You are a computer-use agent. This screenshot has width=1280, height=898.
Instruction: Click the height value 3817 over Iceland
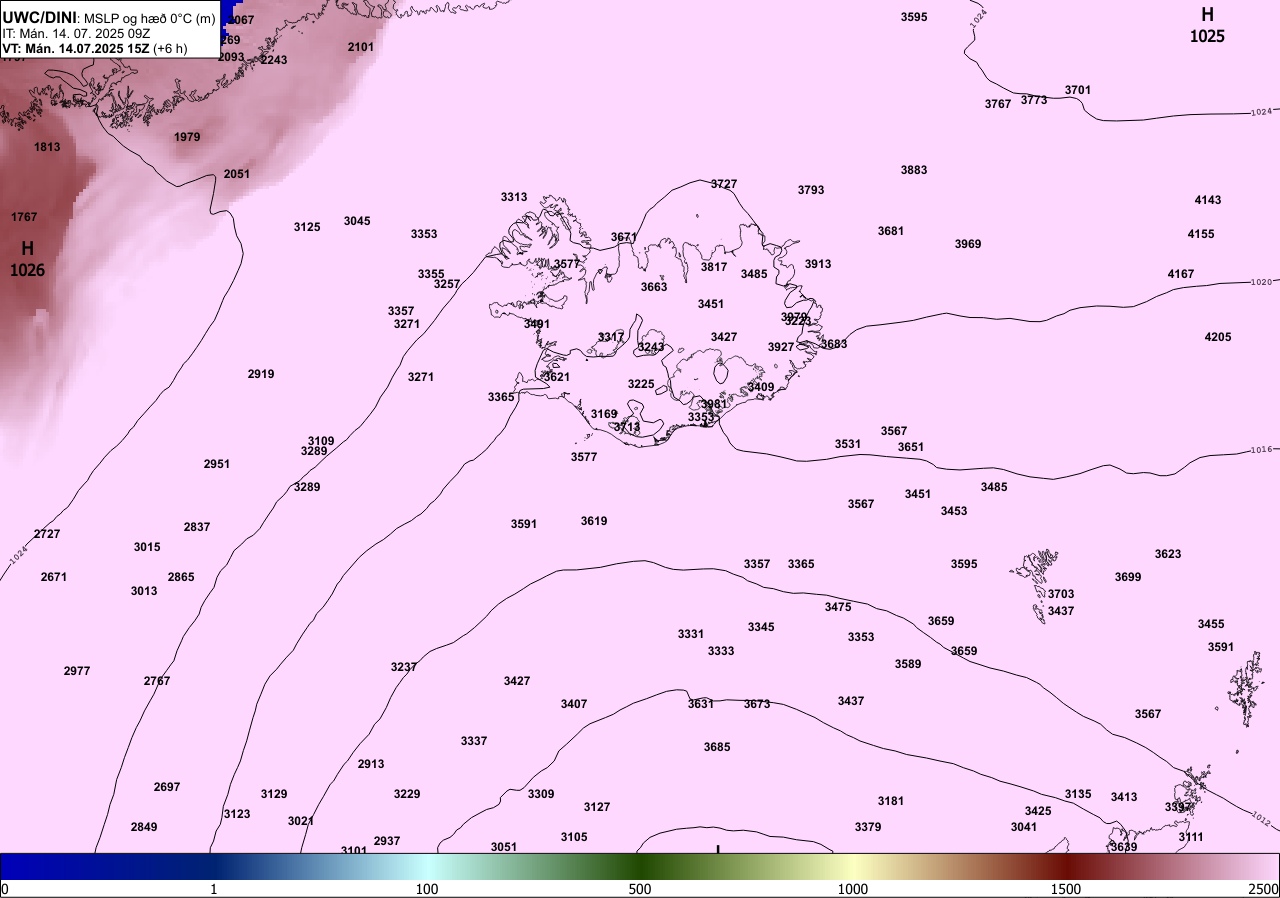(714, 267)
